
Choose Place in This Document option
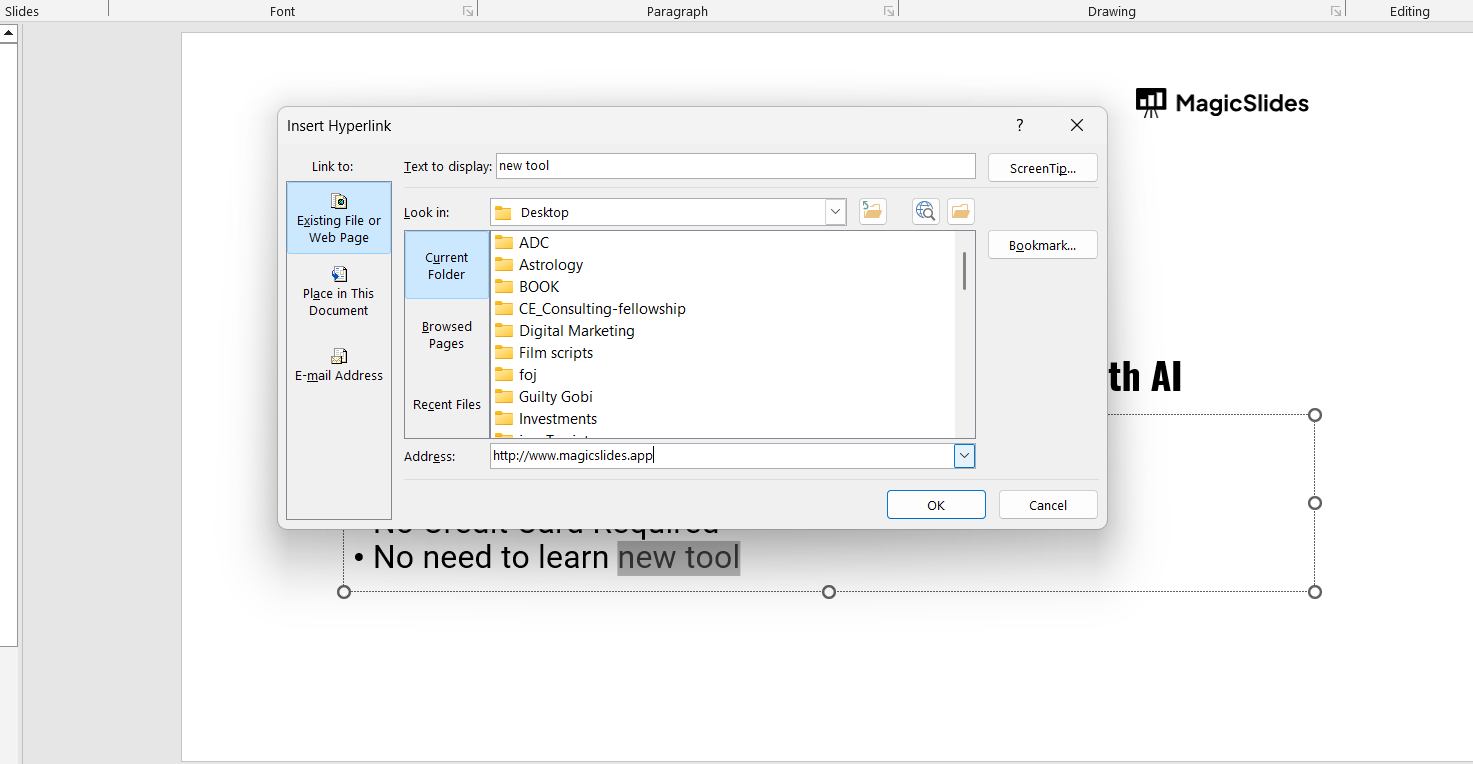[x=339, y=290]
